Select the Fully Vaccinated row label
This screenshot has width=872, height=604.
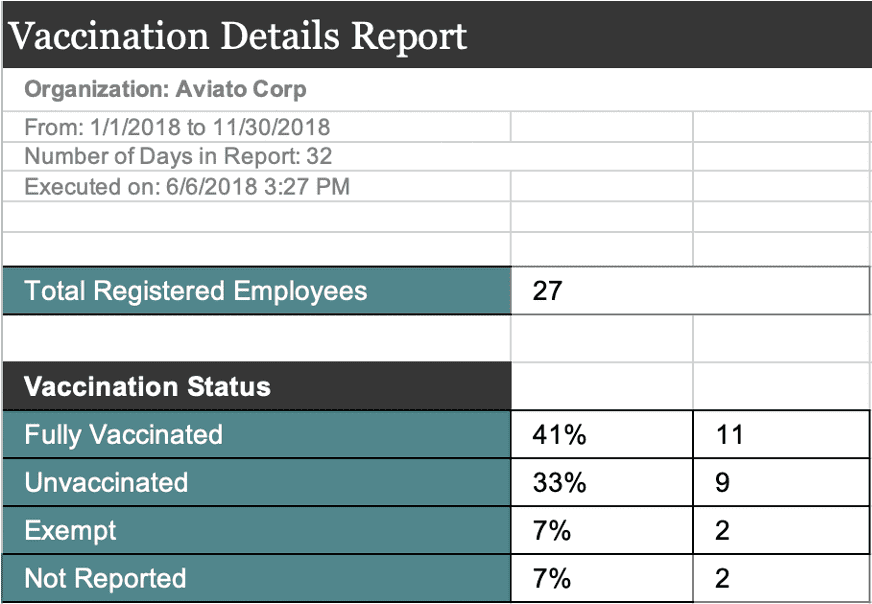pos(256,434)
